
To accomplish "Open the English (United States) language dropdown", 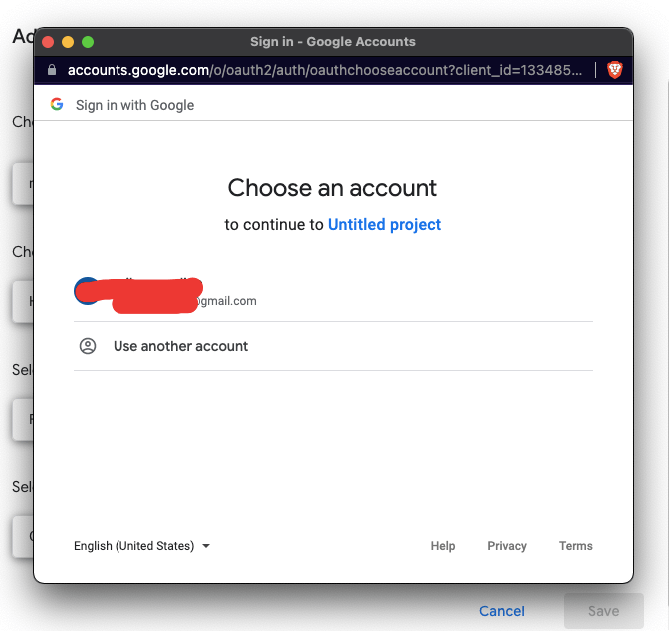I will (x=142, y=546).
